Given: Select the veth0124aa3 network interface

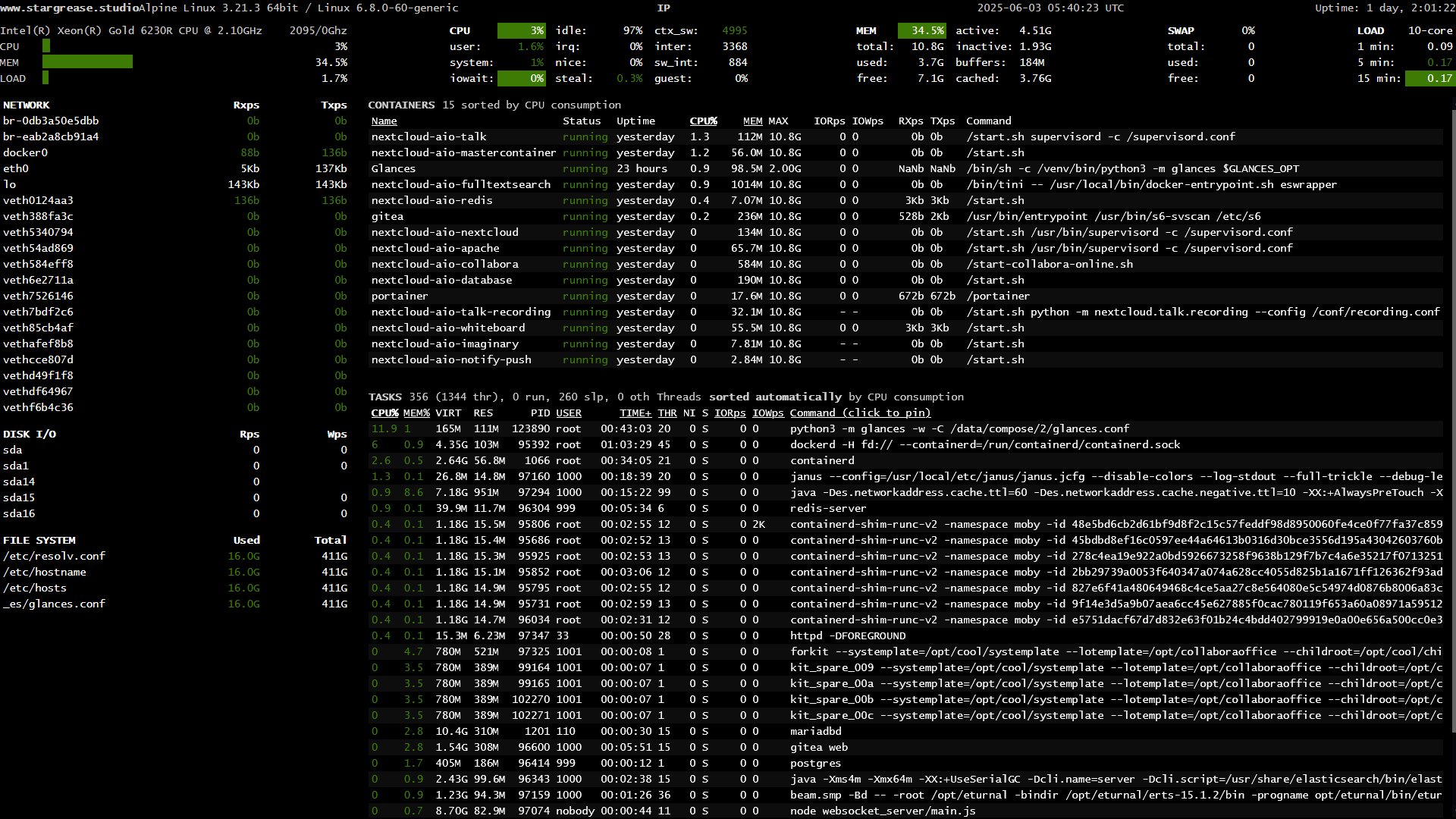Looking at the screenshot, I should (x=38, y=201).
